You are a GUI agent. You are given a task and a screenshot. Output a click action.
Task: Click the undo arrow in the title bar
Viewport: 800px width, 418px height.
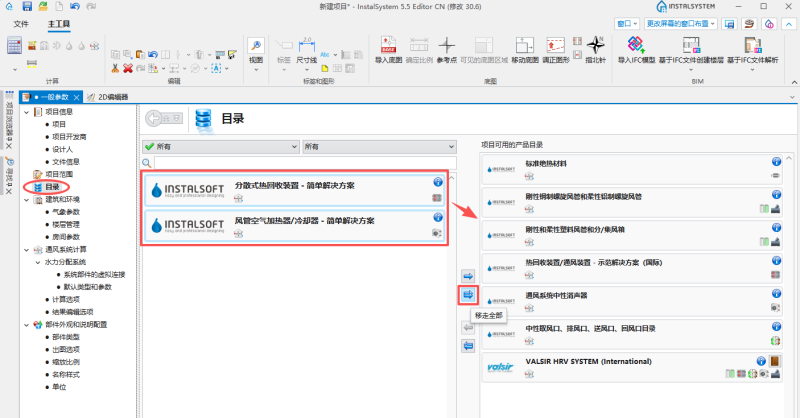point(75,6)
